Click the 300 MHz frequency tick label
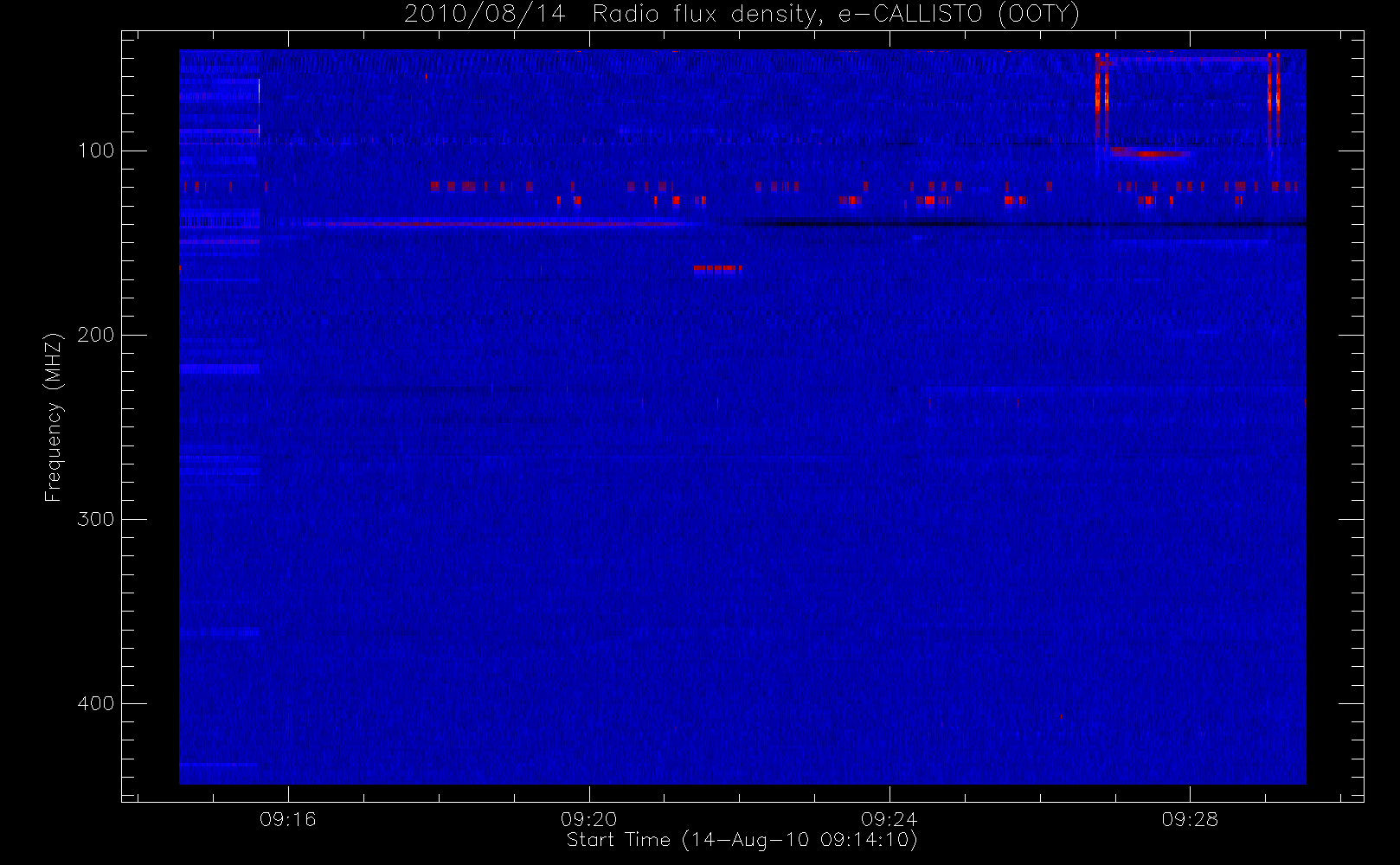Screen dimensions: 1400x865 click(x=96, y=519)
